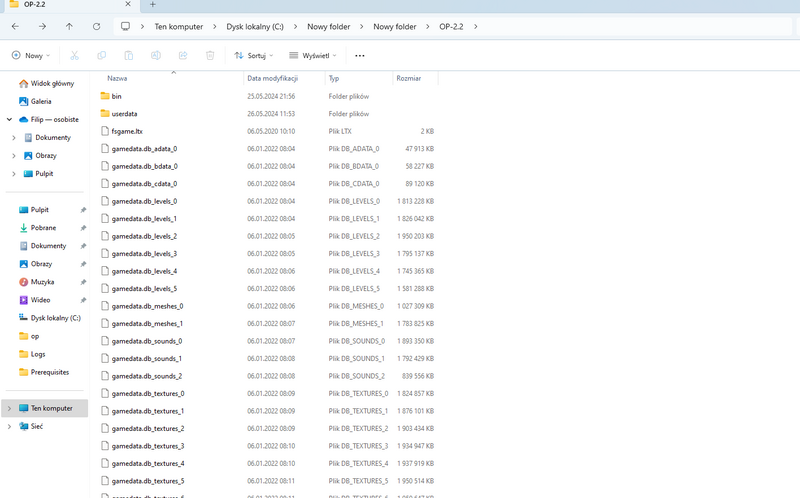Open the Wyświetl view dropdown
Image resolution: width=800 pixels, height=498 pixels.
(313, 56)
